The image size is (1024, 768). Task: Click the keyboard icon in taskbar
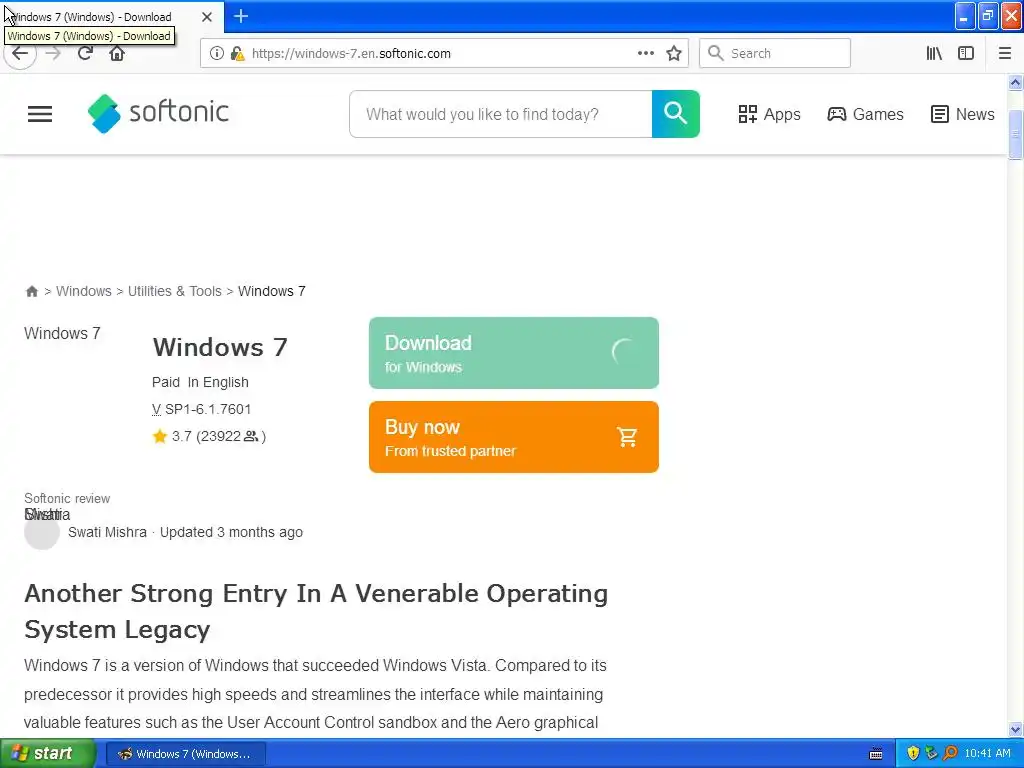click(876, 754)
